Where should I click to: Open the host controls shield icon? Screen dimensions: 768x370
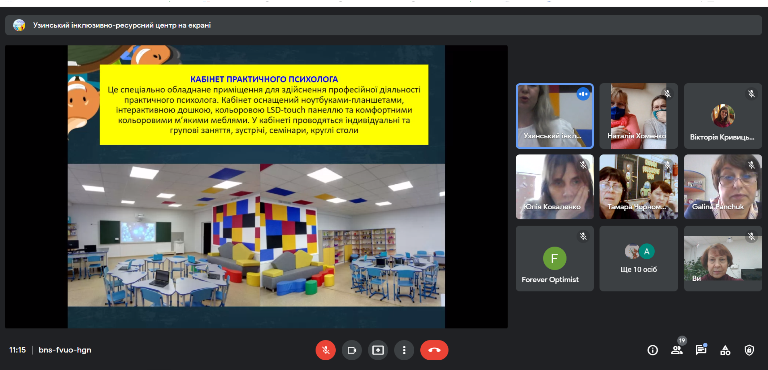749,350
